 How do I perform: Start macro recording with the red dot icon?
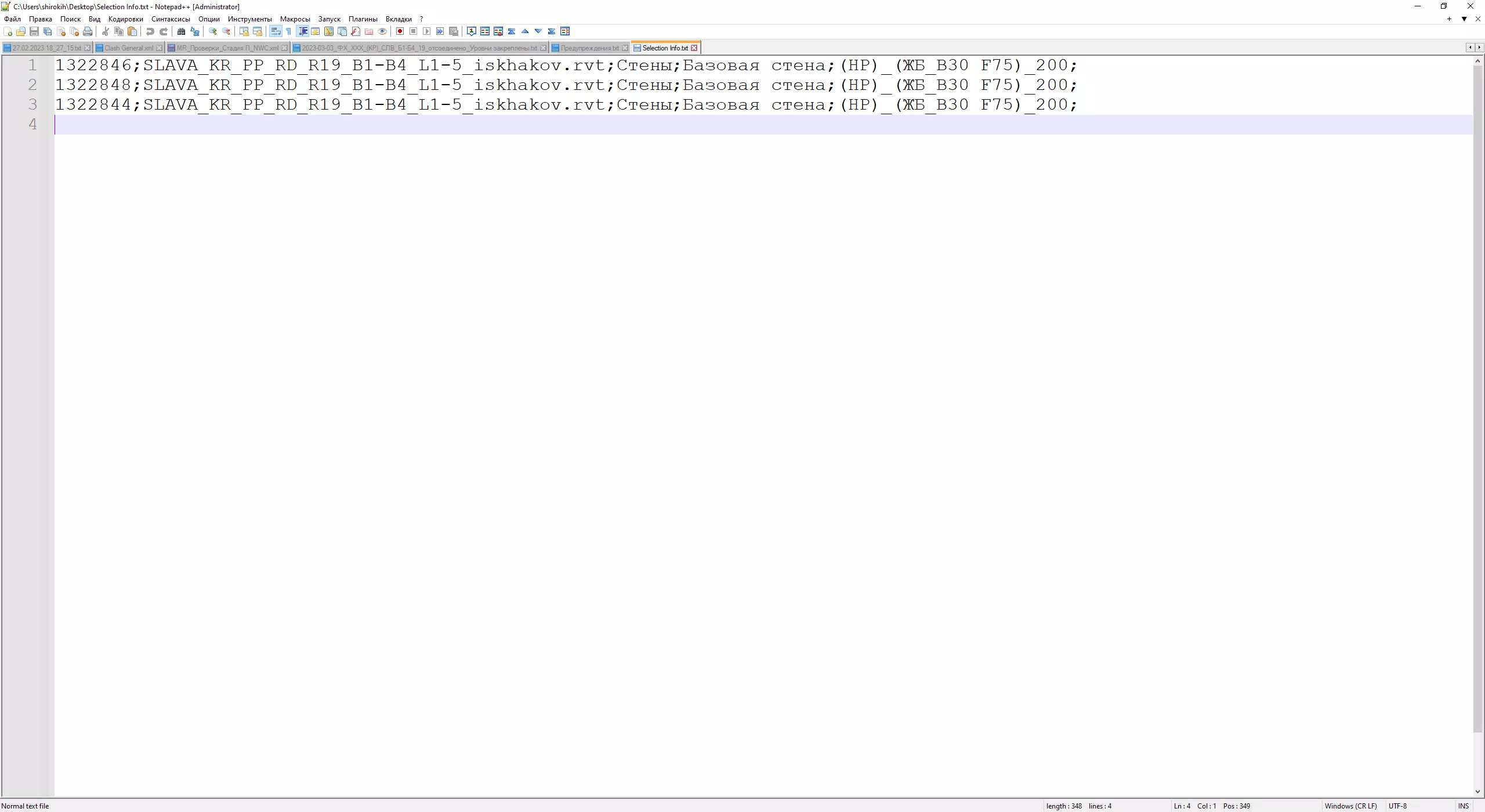point(400,31)
